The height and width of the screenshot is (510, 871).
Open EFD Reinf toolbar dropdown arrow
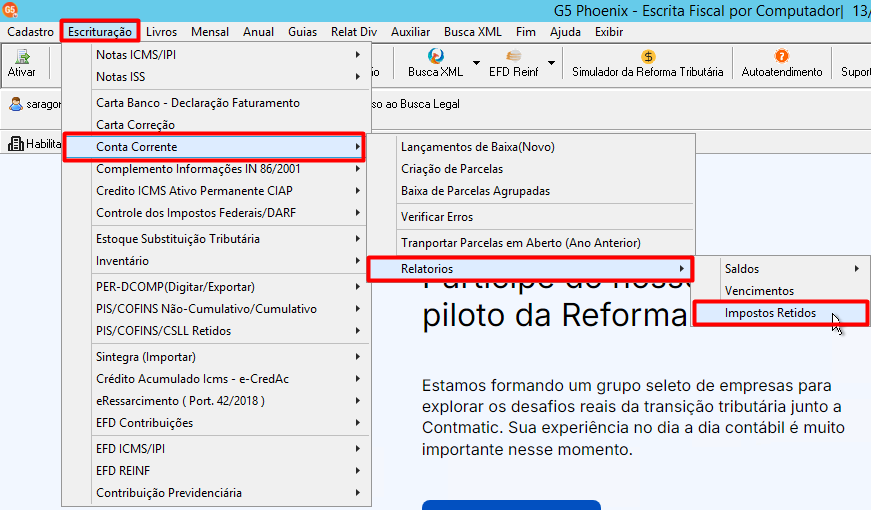pyautogui.click(x=551, y=63)
